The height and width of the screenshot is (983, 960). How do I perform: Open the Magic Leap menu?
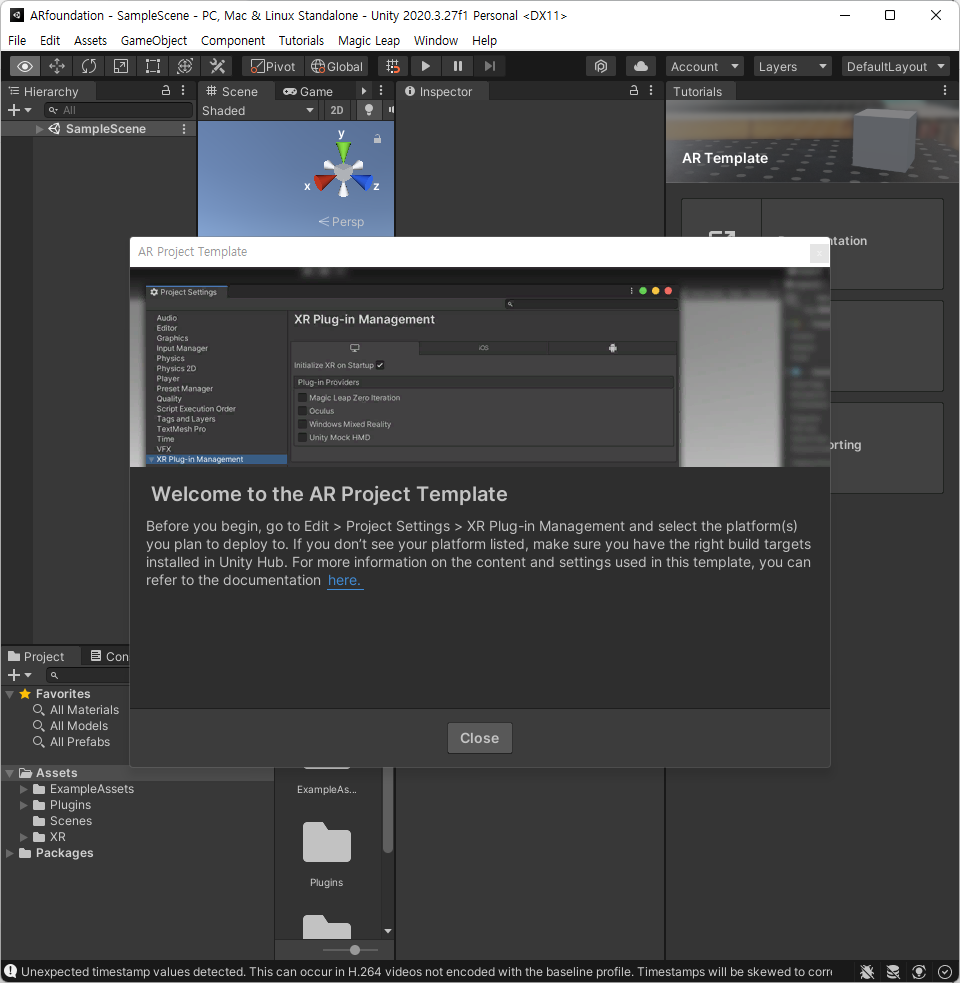coord(369,41)
